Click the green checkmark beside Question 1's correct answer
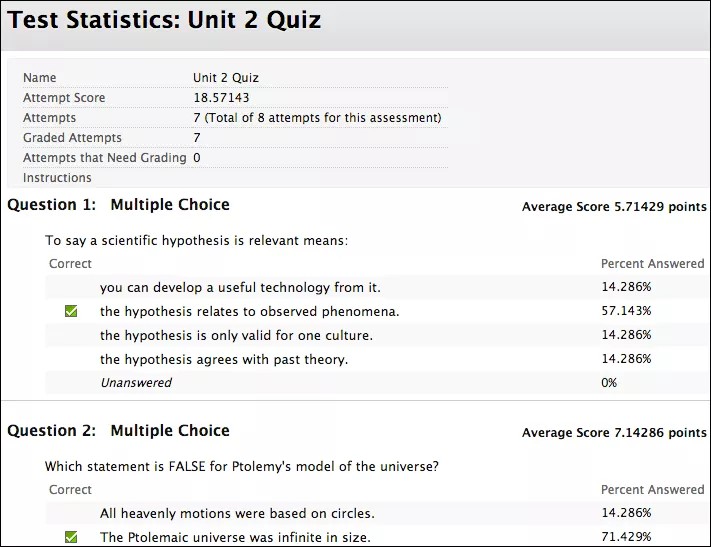The image size is (711, 547). coord(71,311)
